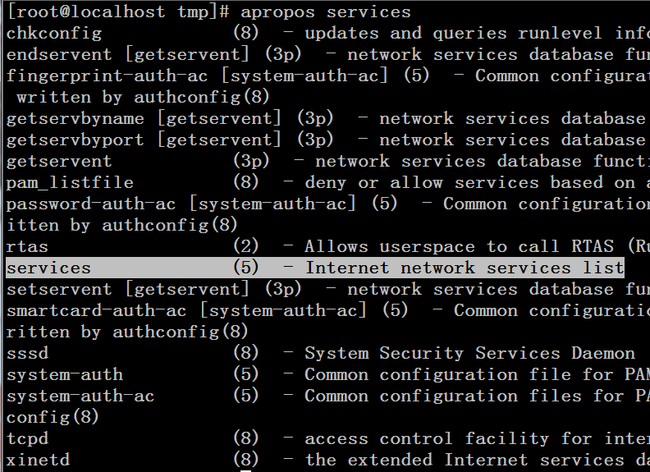Click the tcpd access control line
650x472 pixels.
pos(328,438)
